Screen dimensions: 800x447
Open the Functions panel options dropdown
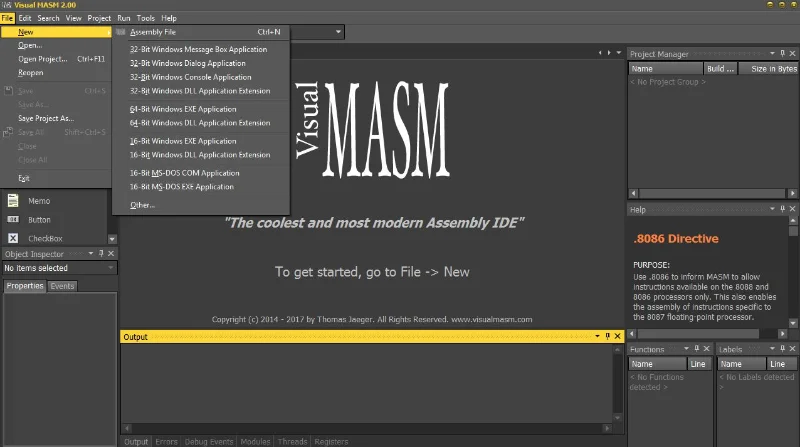pyautogui.click(x=686, y=349)
